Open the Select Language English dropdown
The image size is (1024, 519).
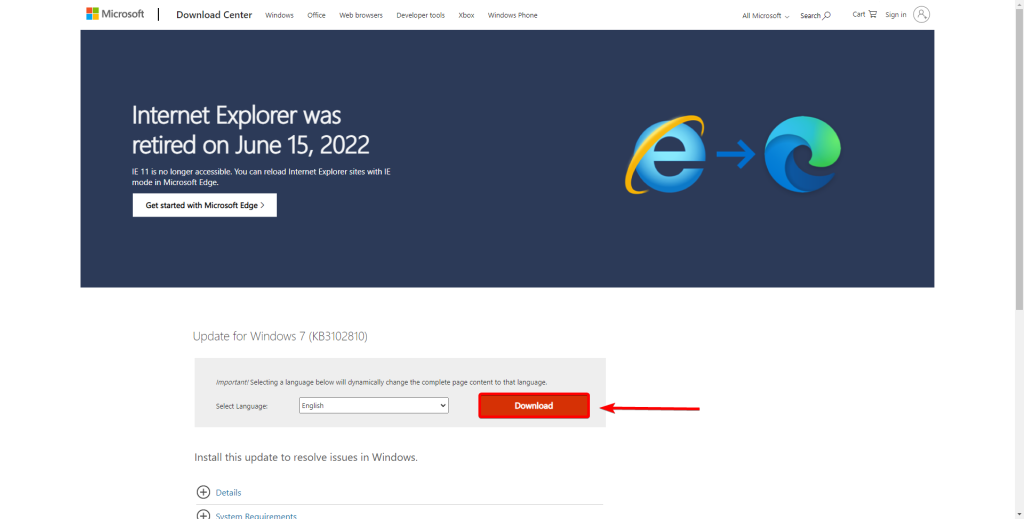[x=374, y=405]
